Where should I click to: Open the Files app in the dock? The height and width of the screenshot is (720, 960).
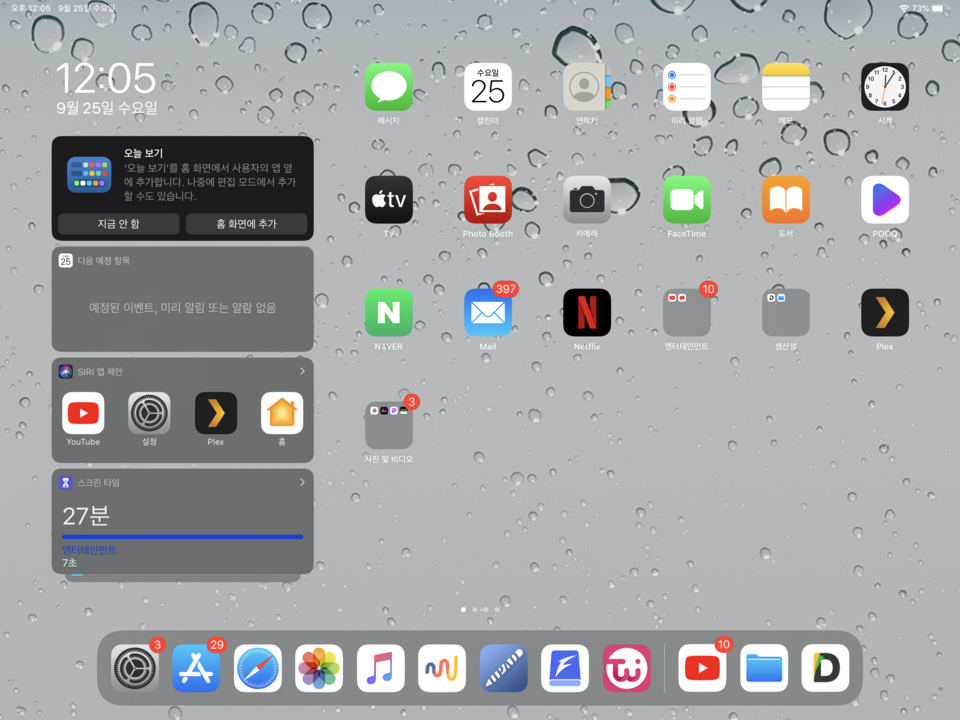pyautogui.click(x=764, y=668)
